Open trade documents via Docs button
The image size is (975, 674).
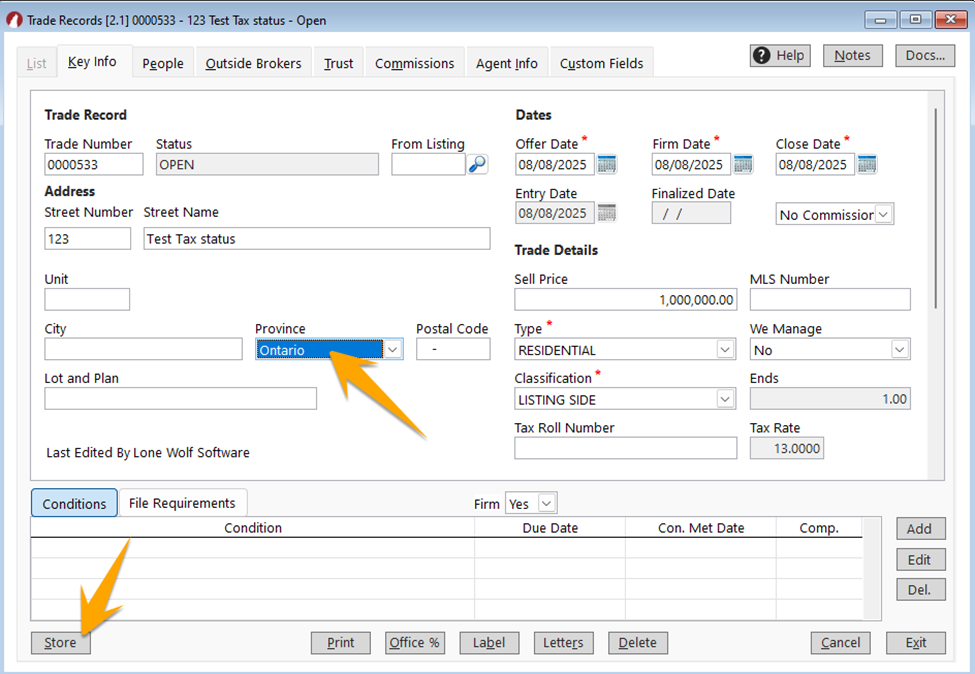[x=924, y=55]
